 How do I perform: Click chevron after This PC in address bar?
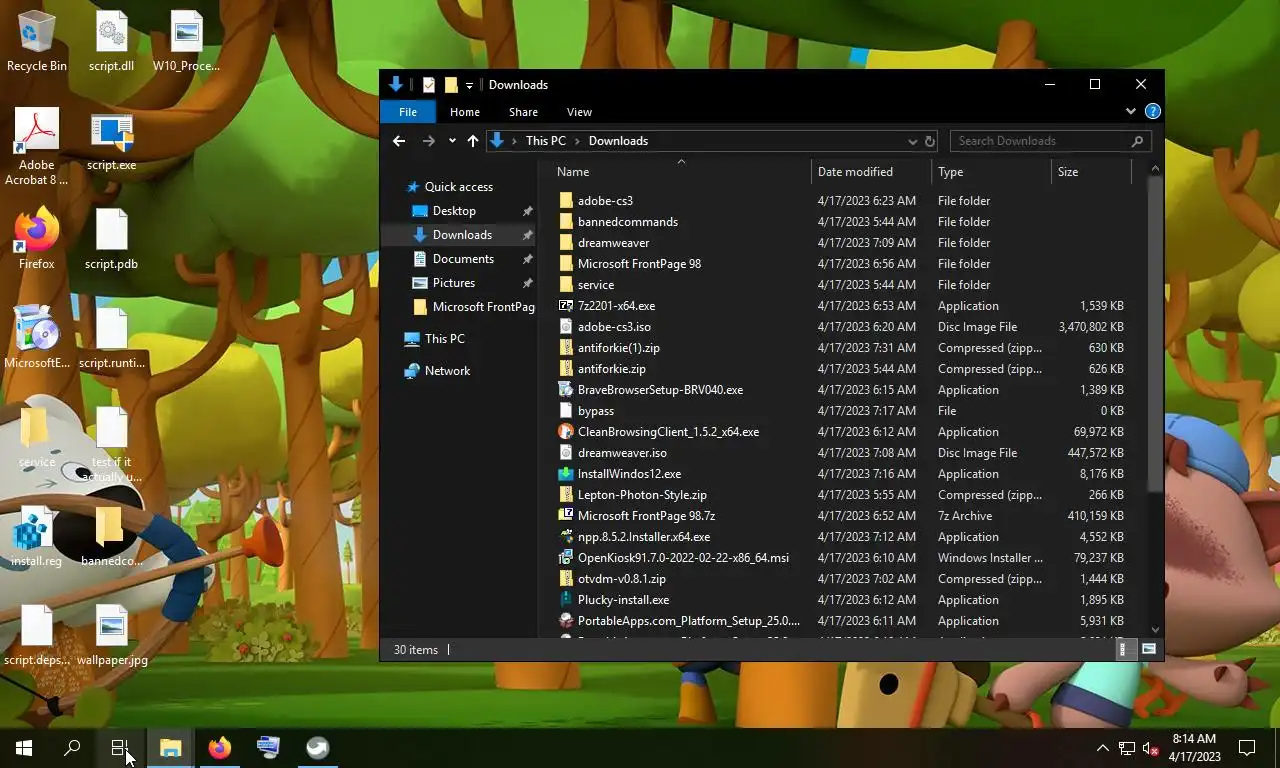[577, 141]
